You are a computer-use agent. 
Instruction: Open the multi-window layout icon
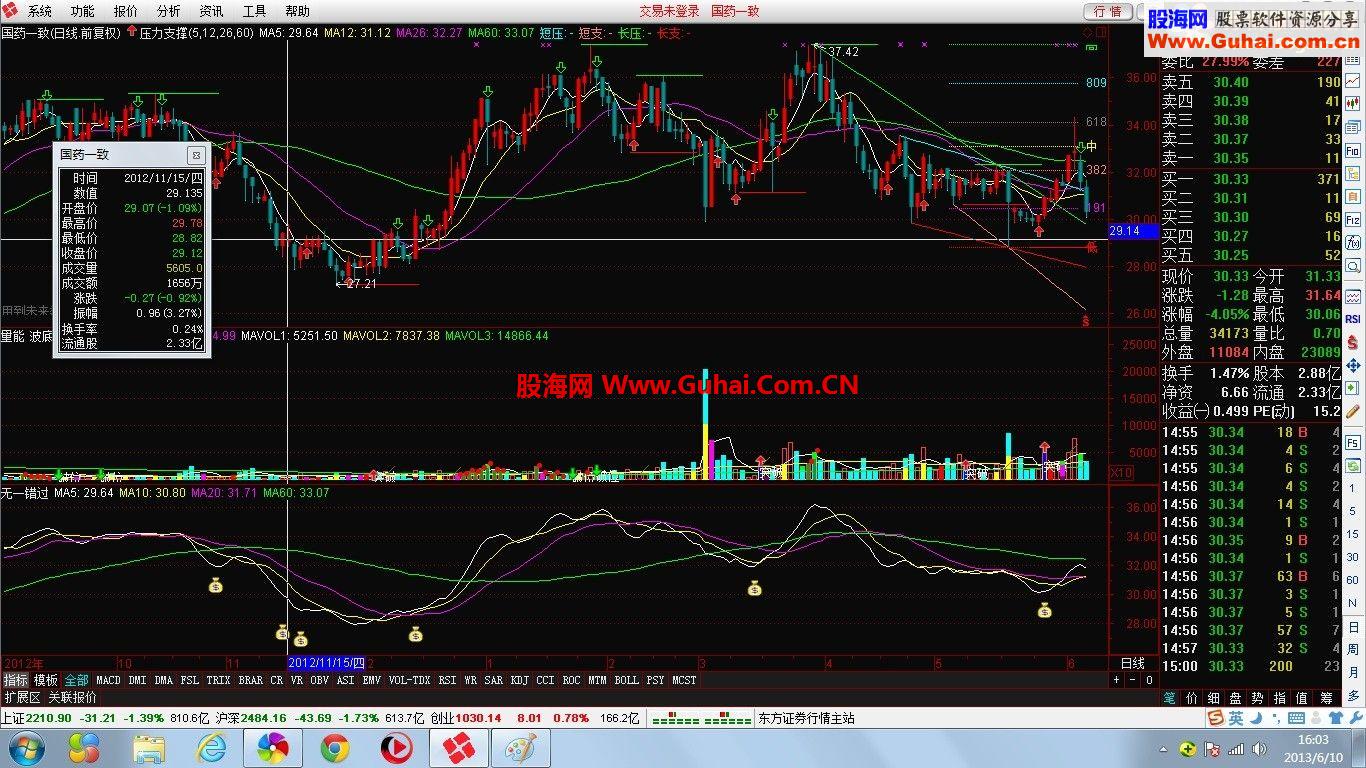(x=1352, y=127)
